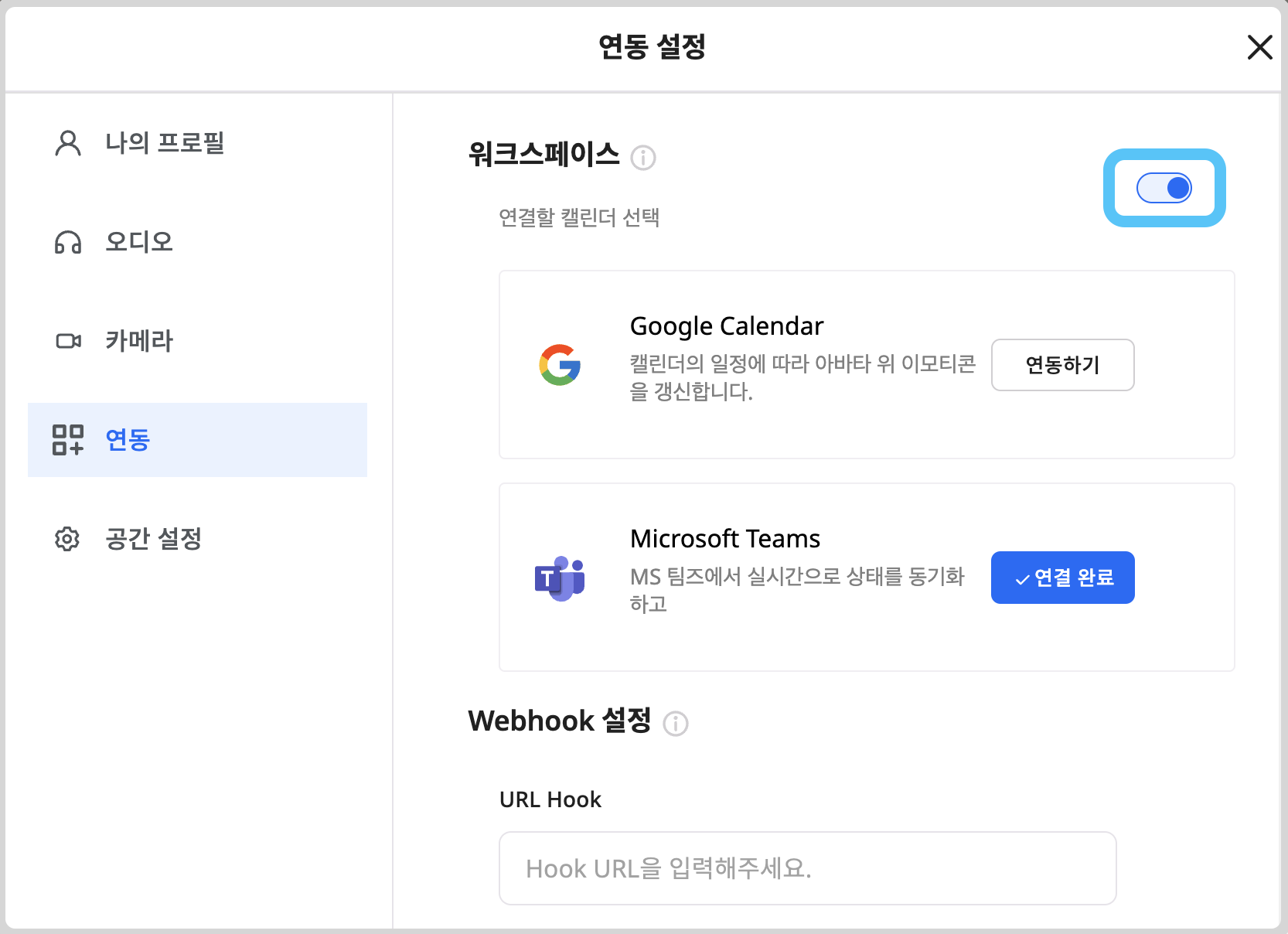Open the info icon next to Webhook 설정
This screenshot has height=934, width=1288.
676,723
